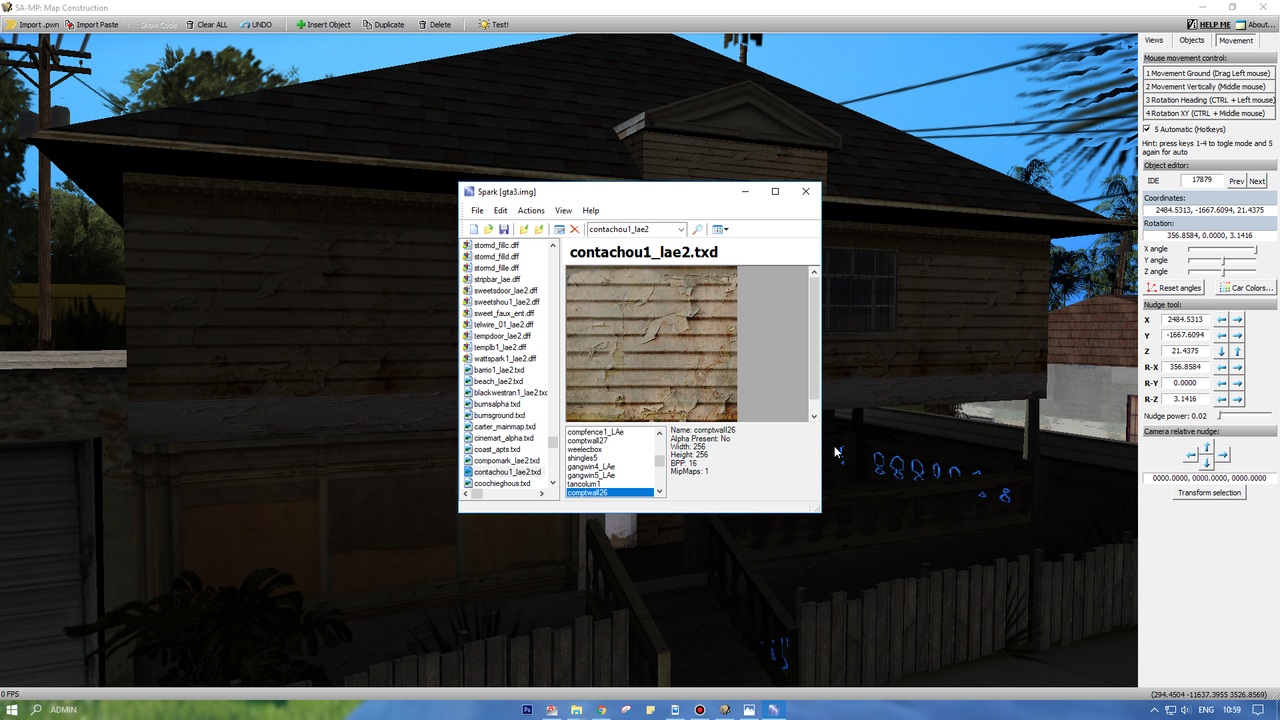Open the Help menu in Spark
The image size is (1280, 720).
tap(591, 211)
